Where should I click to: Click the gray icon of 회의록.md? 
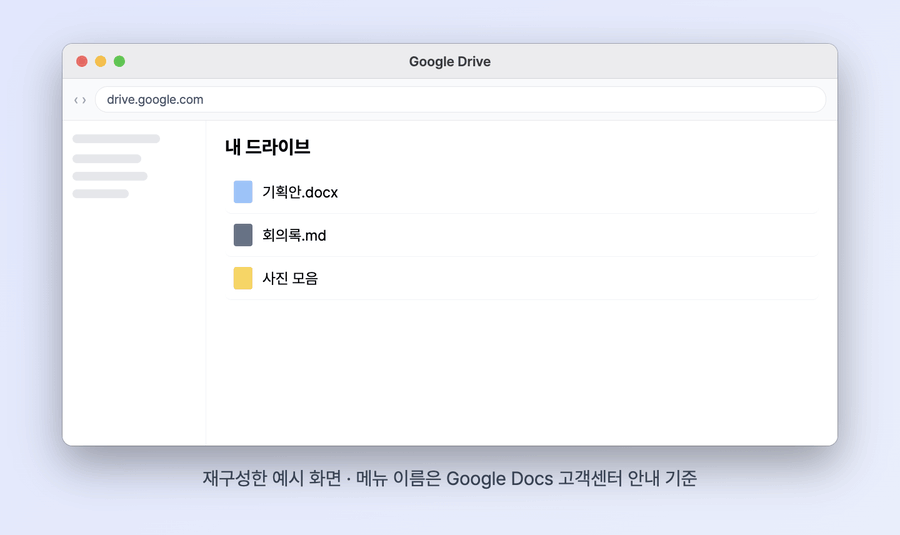click(243, 235)
